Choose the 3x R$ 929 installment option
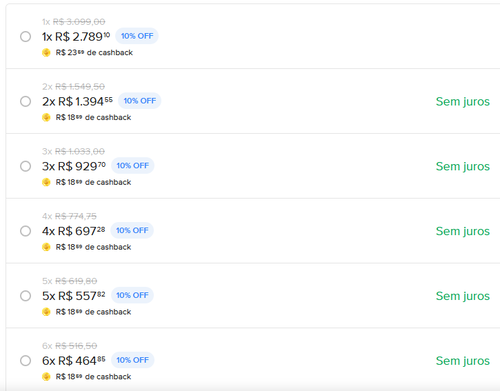 [25, 166]
